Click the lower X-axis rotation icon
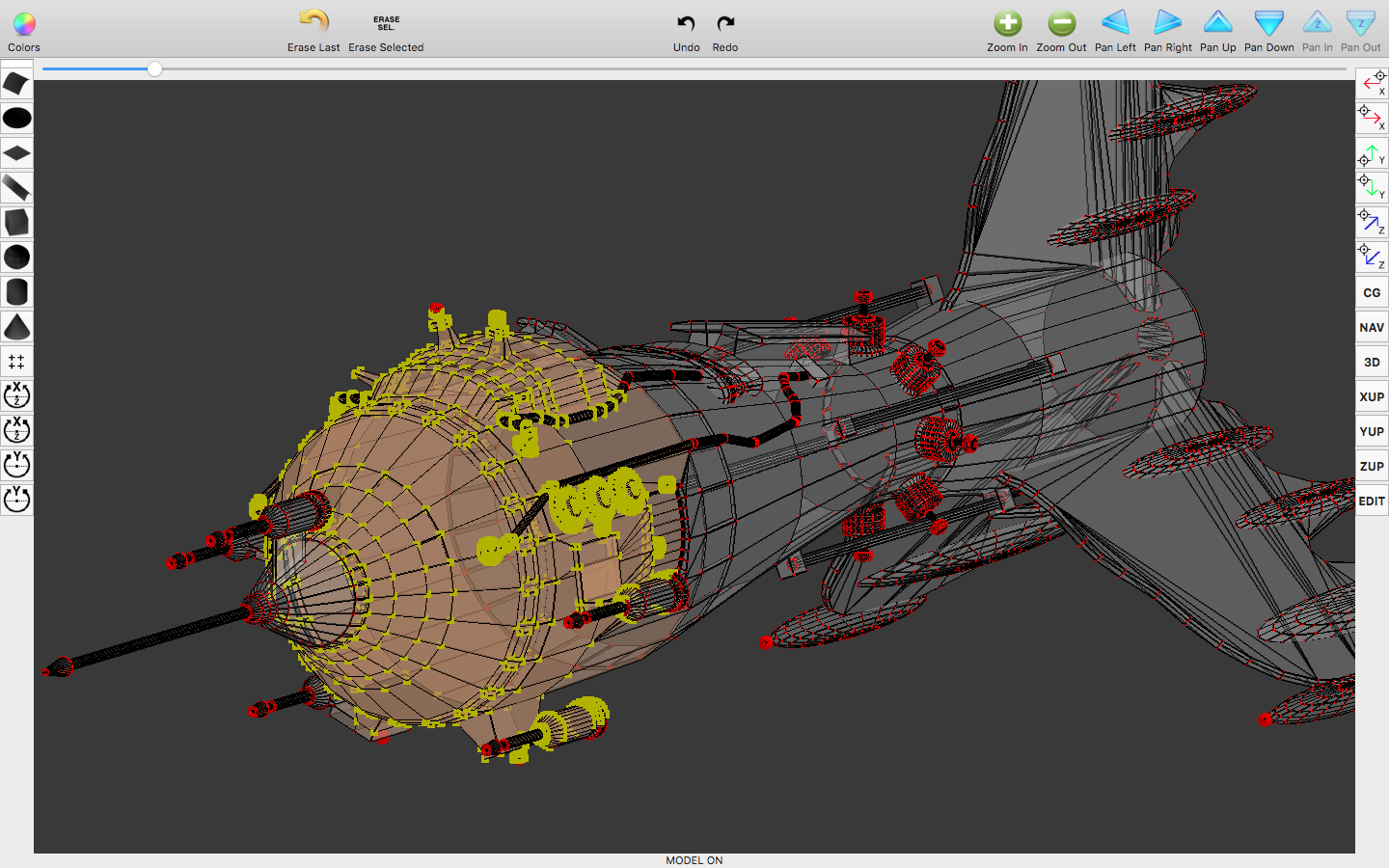 [16, 430]
